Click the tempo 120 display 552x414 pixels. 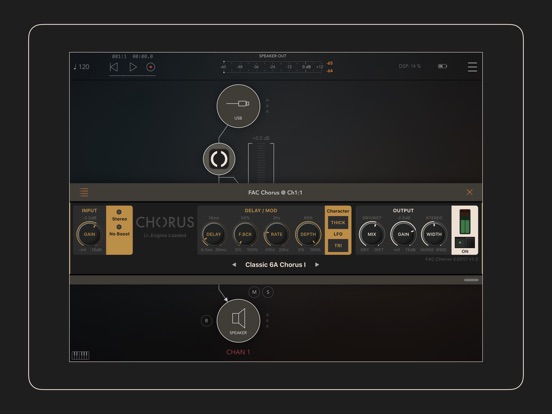(81, 67)
